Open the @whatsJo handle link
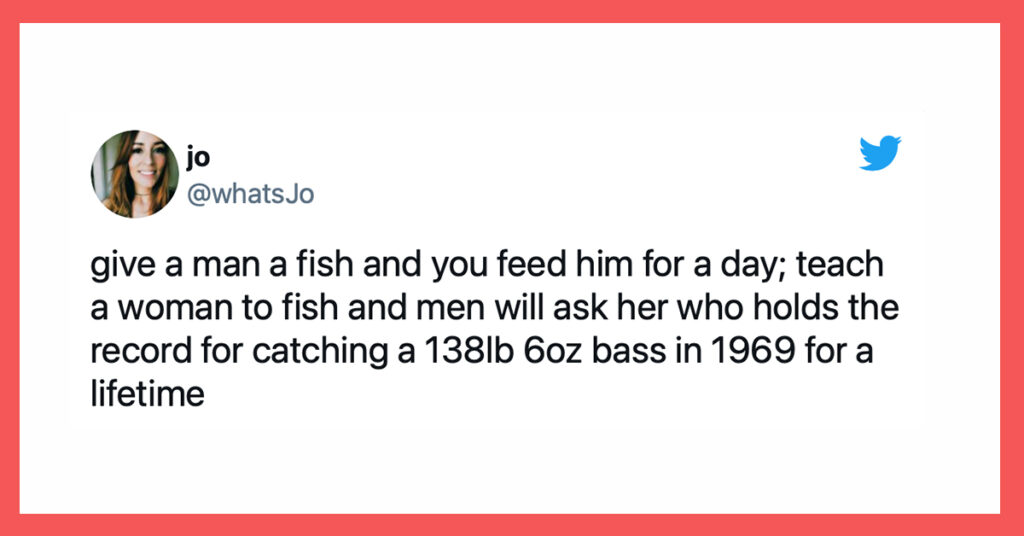 [250, 194]
